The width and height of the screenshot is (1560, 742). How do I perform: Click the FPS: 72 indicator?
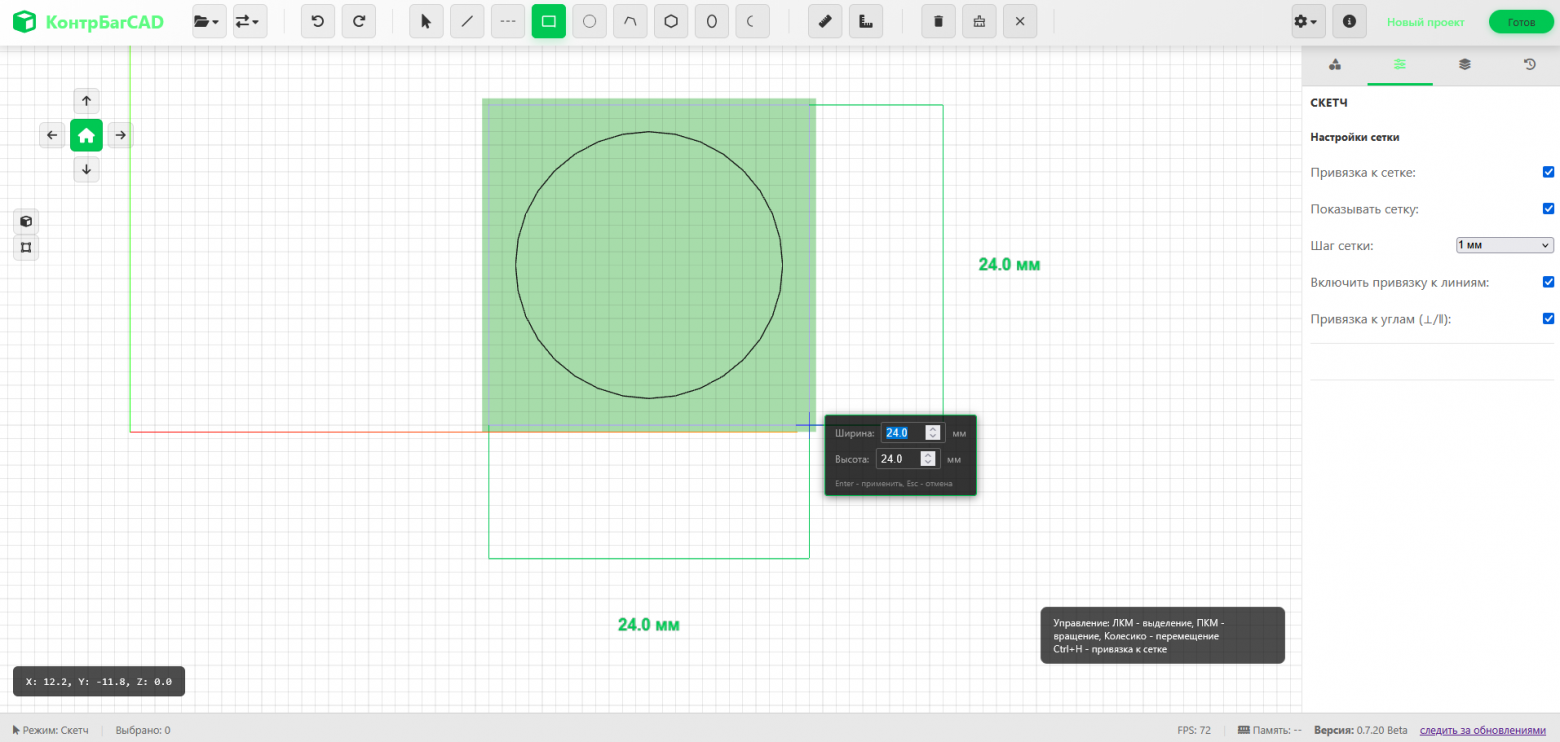point(1194,730)
